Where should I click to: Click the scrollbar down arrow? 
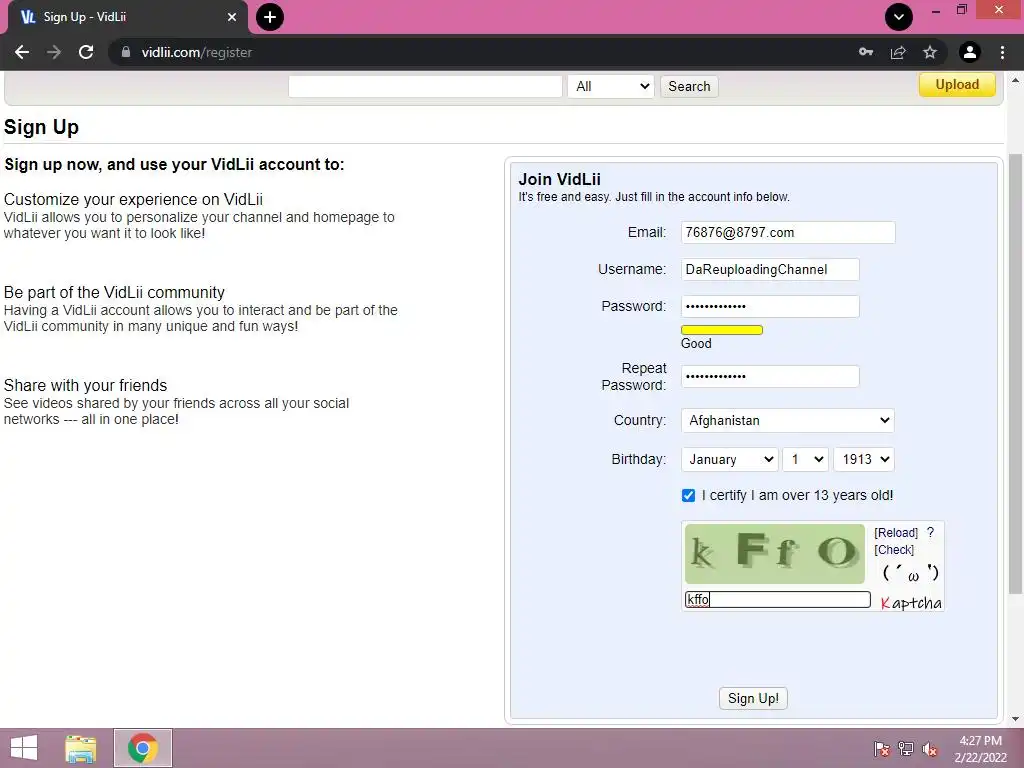(1015, 719)
